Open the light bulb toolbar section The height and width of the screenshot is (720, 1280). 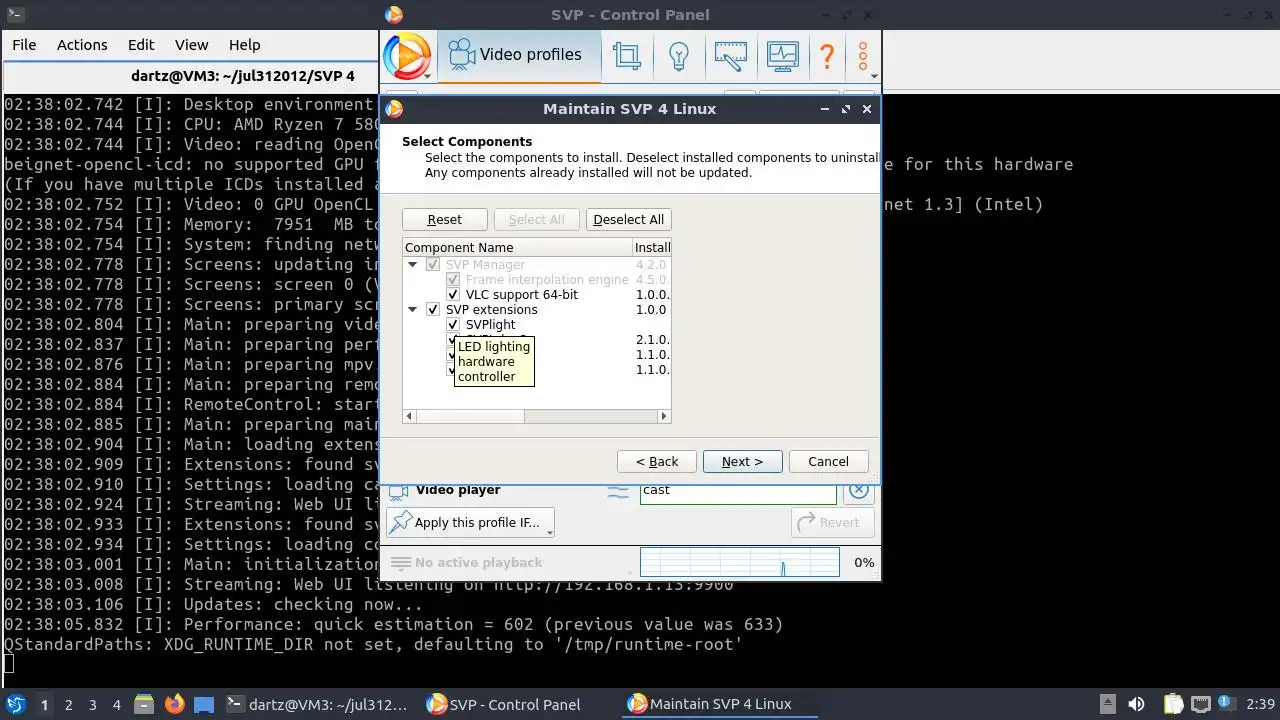pyautogui.click(x=679, y=55)
